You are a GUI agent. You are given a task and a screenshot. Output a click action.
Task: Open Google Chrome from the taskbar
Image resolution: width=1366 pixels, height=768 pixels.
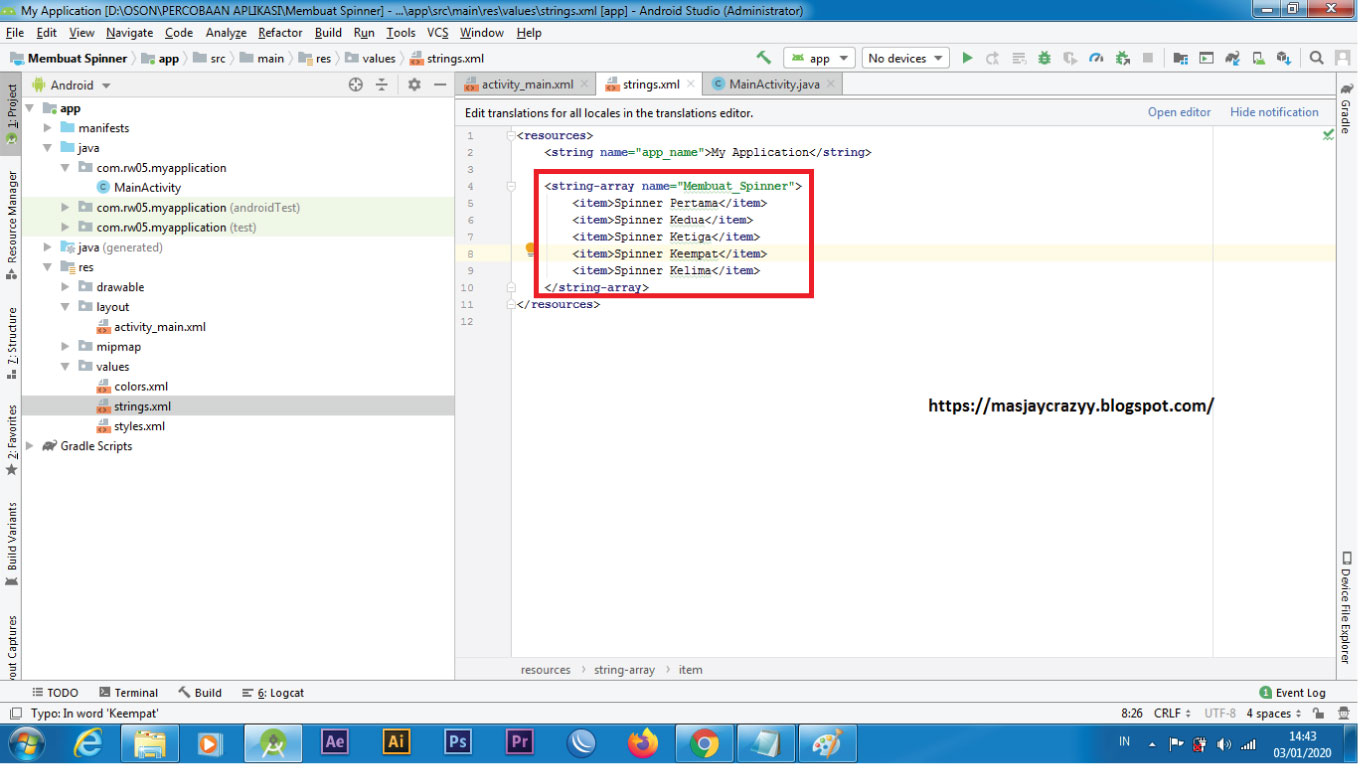click(703, 742)
